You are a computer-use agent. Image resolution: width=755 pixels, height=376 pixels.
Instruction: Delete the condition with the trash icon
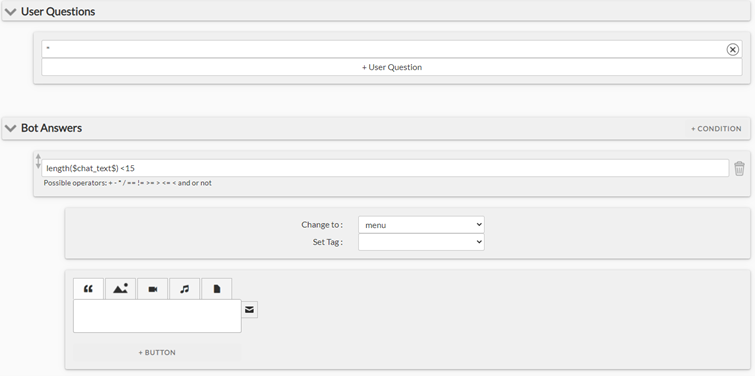pos(739,169)
